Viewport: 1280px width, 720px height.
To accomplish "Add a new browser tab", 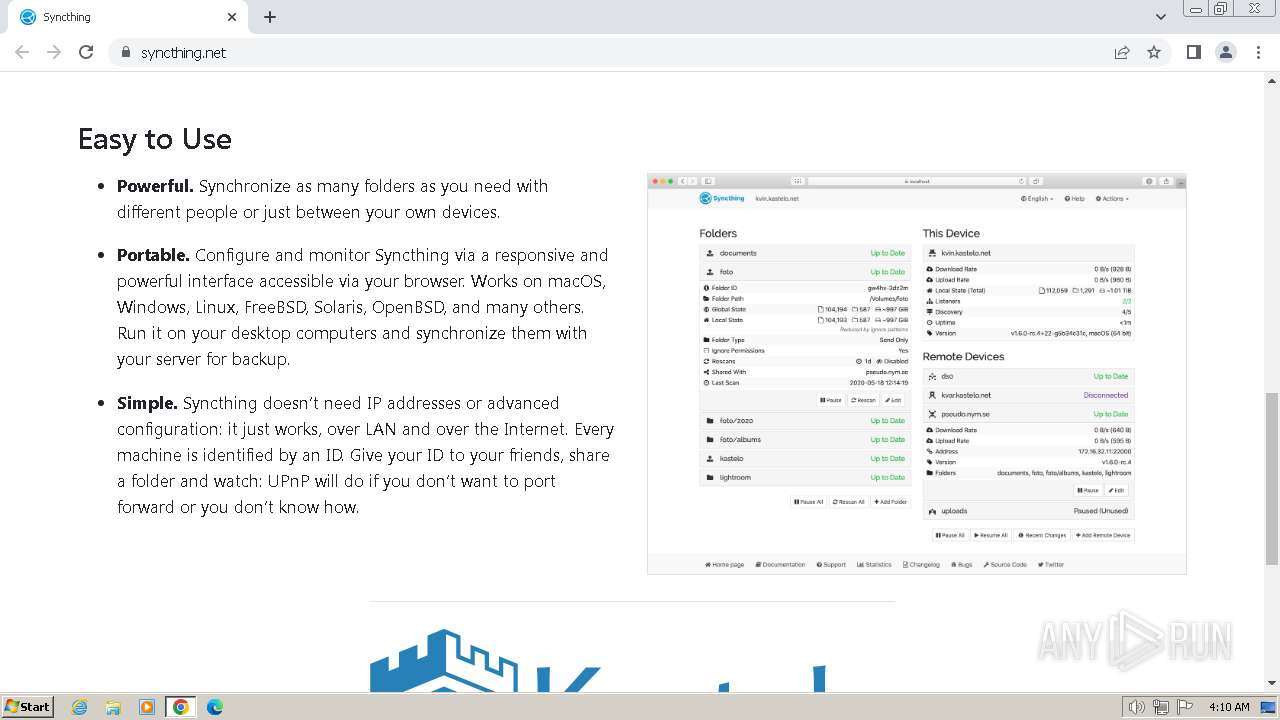I will pos(270,17).
